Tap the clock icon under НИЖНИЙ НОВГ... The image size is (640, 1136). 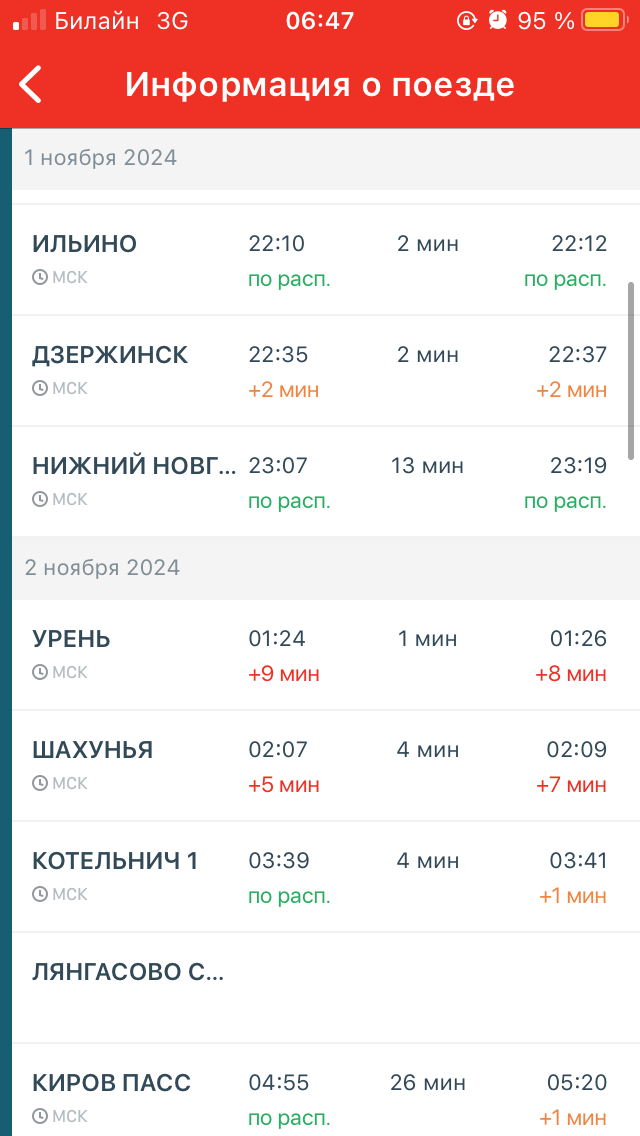click(x=42, y=499)
